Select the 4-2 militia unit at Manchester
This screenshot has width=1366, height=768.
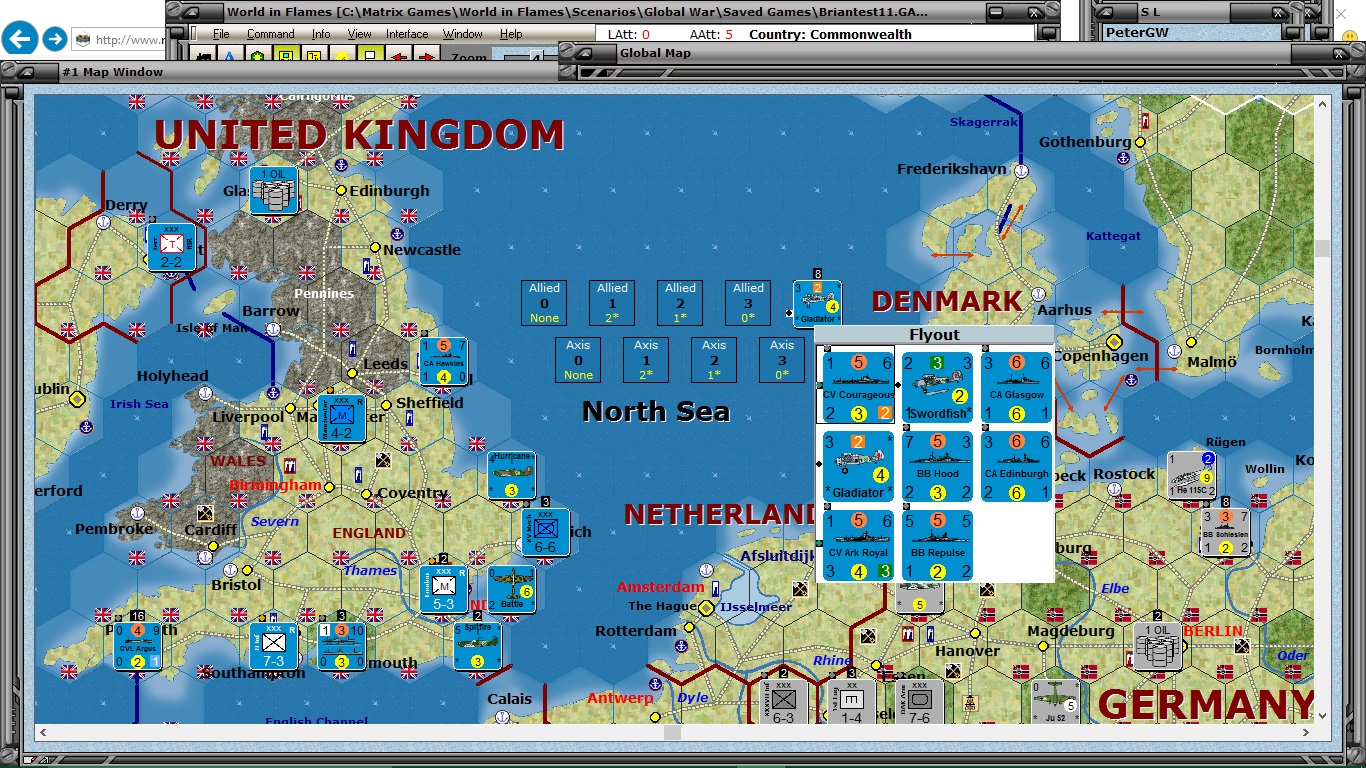click(x=342, y=418)
